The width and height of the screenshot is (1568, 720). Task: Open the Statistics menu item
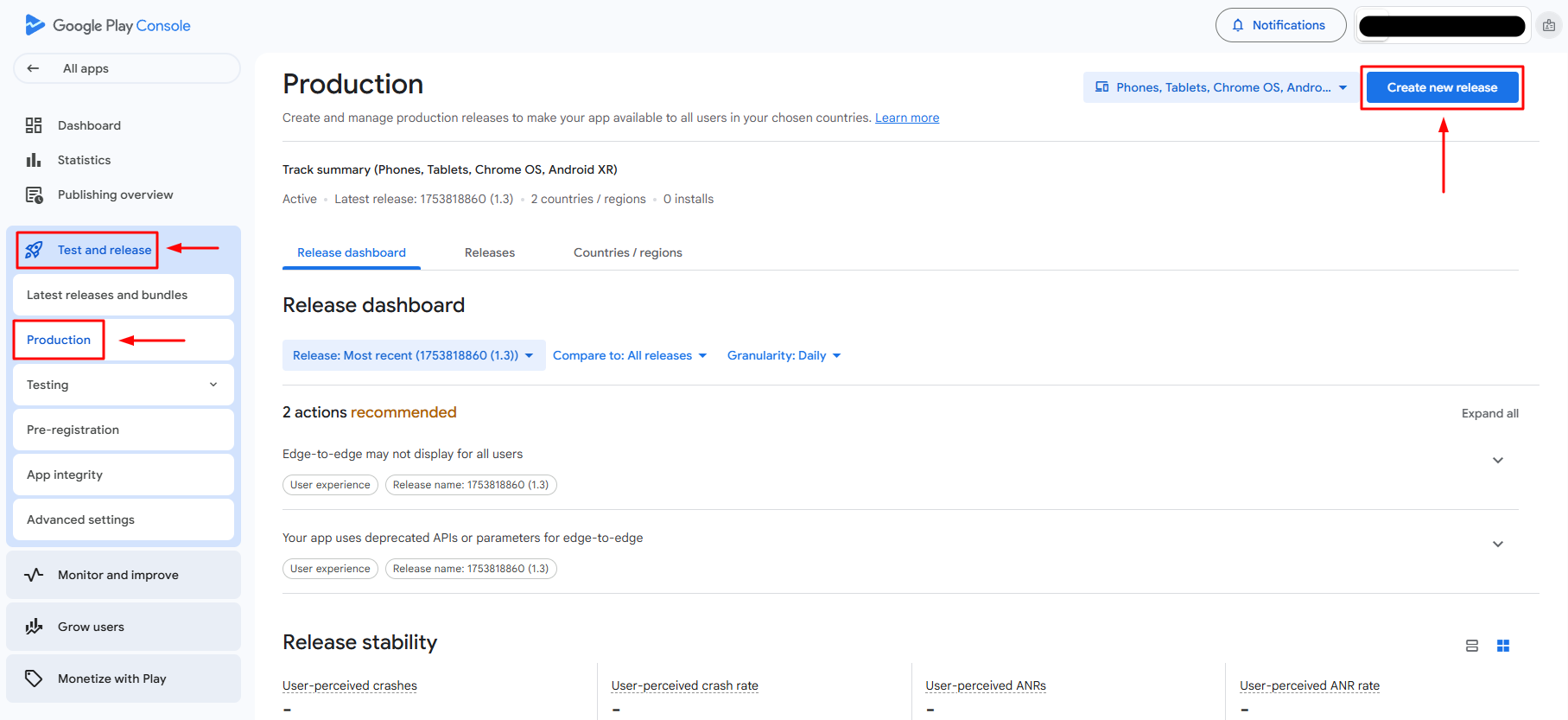pos(124,160)
